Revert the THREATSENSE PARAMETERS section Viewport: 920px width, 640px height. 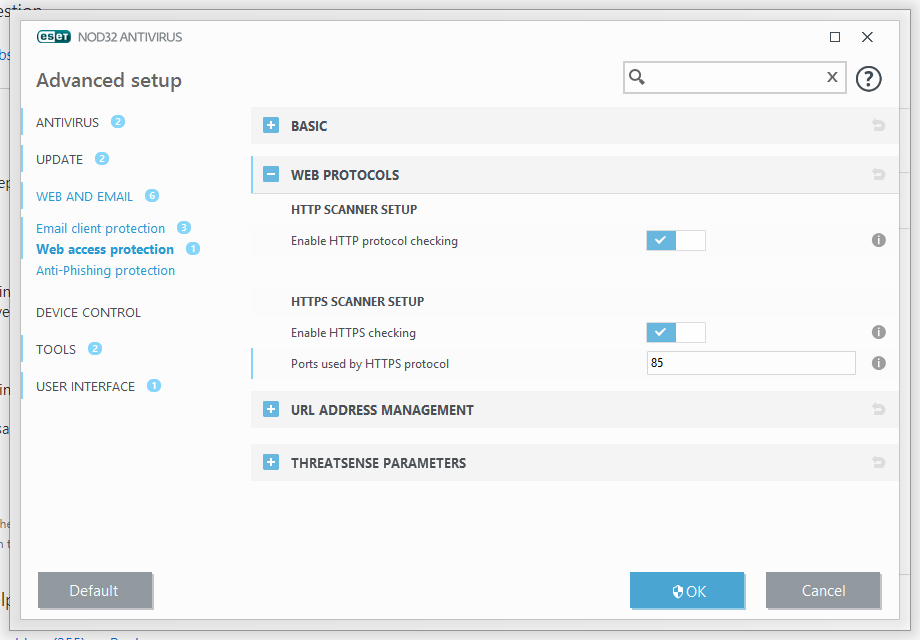(x=878, y=462)
